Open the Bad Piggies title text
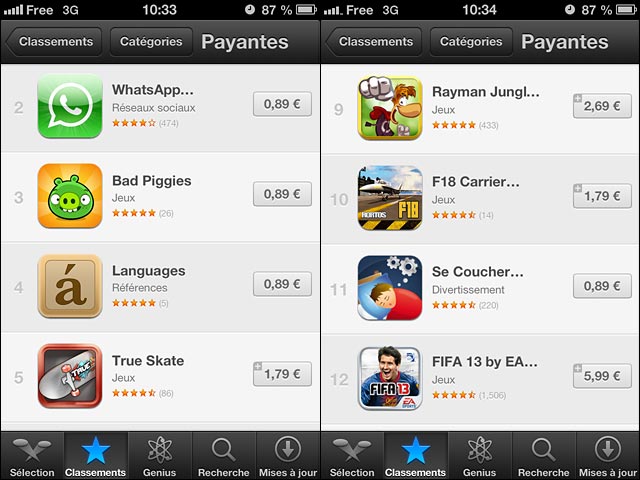This screenshot has width=640, height=480. pyautogui.click(x=151, y=180)
